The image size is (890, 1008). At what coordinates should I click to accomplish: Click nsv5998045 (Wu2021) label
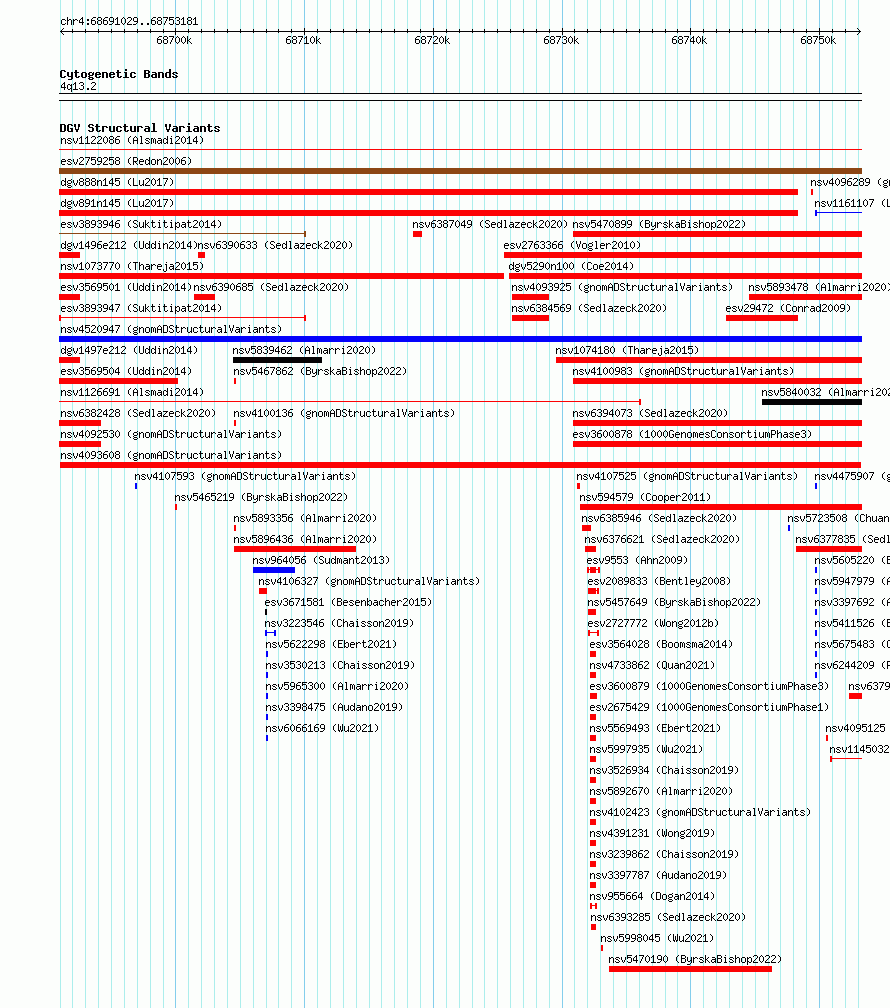coord(657,939)
